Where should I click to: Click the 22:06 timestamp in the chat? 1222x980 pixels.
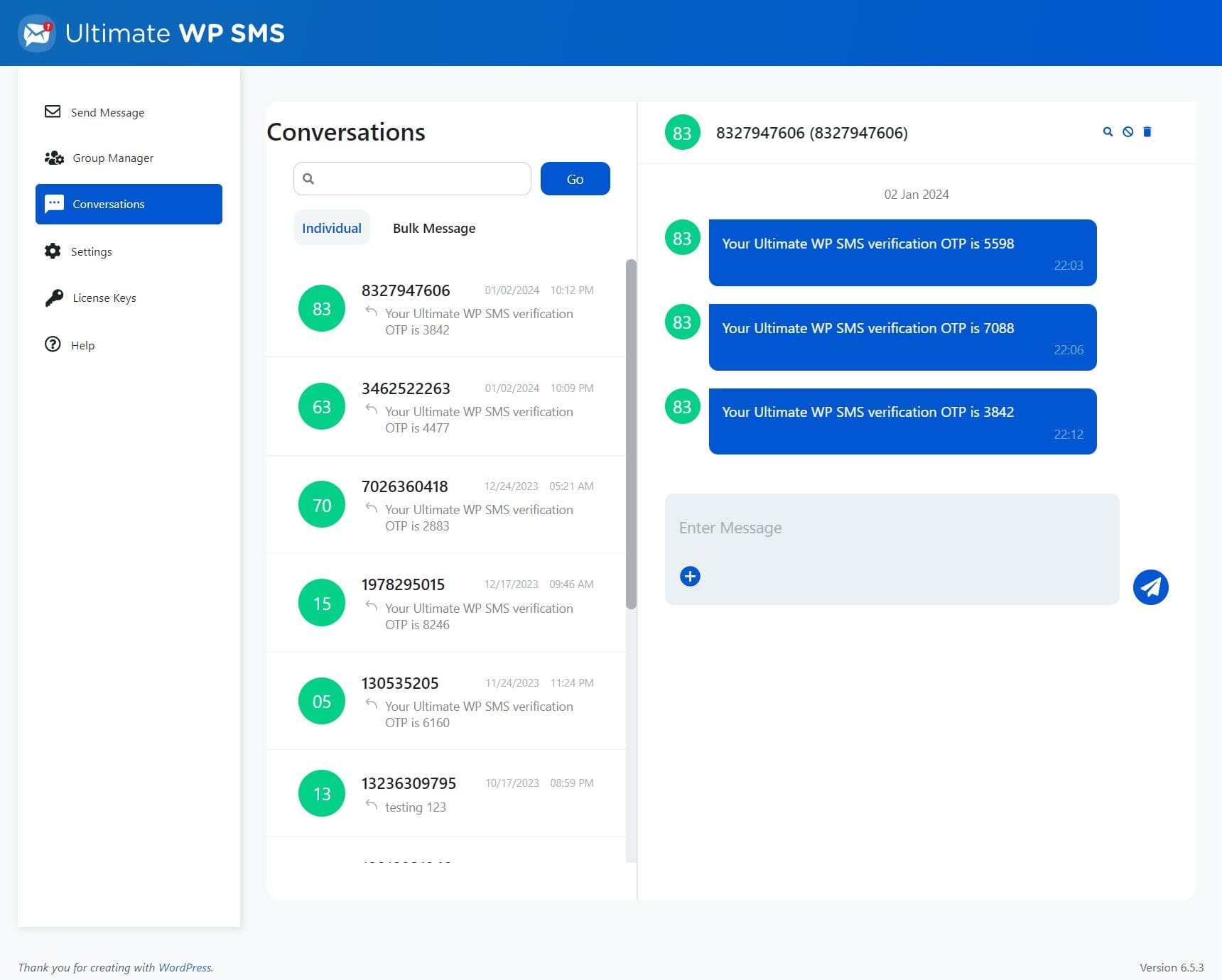pyautogui.click(x=1069, y=350)
